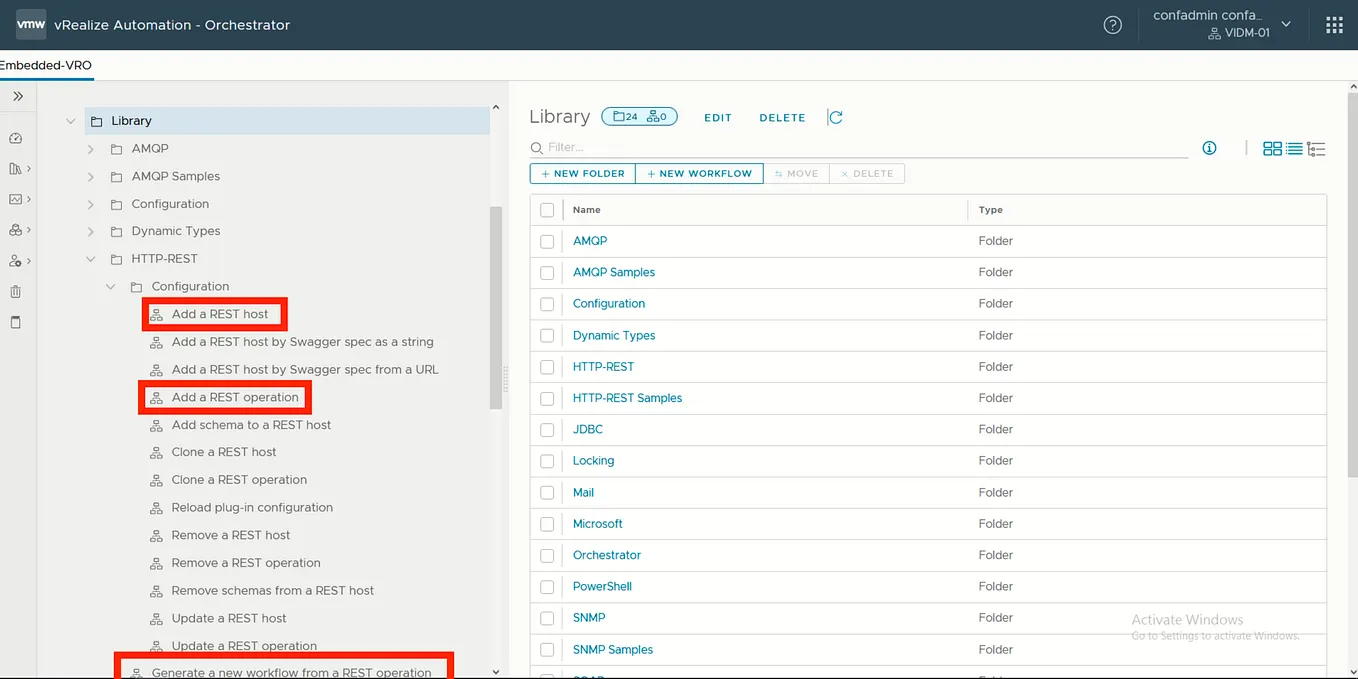The width and height of the screenshot is (1358, 679).
Task: Select the Administration user-gear icon in sidebar
Action: click(14, 260)
